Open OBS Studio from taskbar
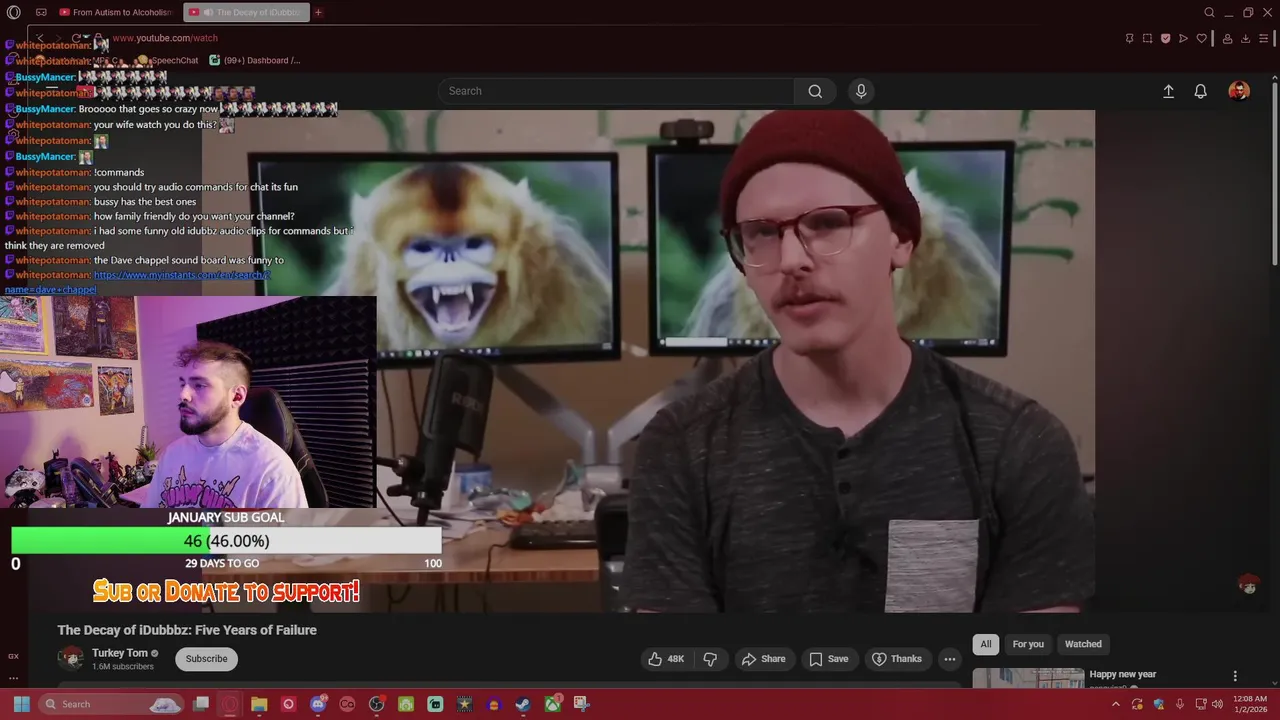This screenshot has width=1280, height=720. point(376,704)
